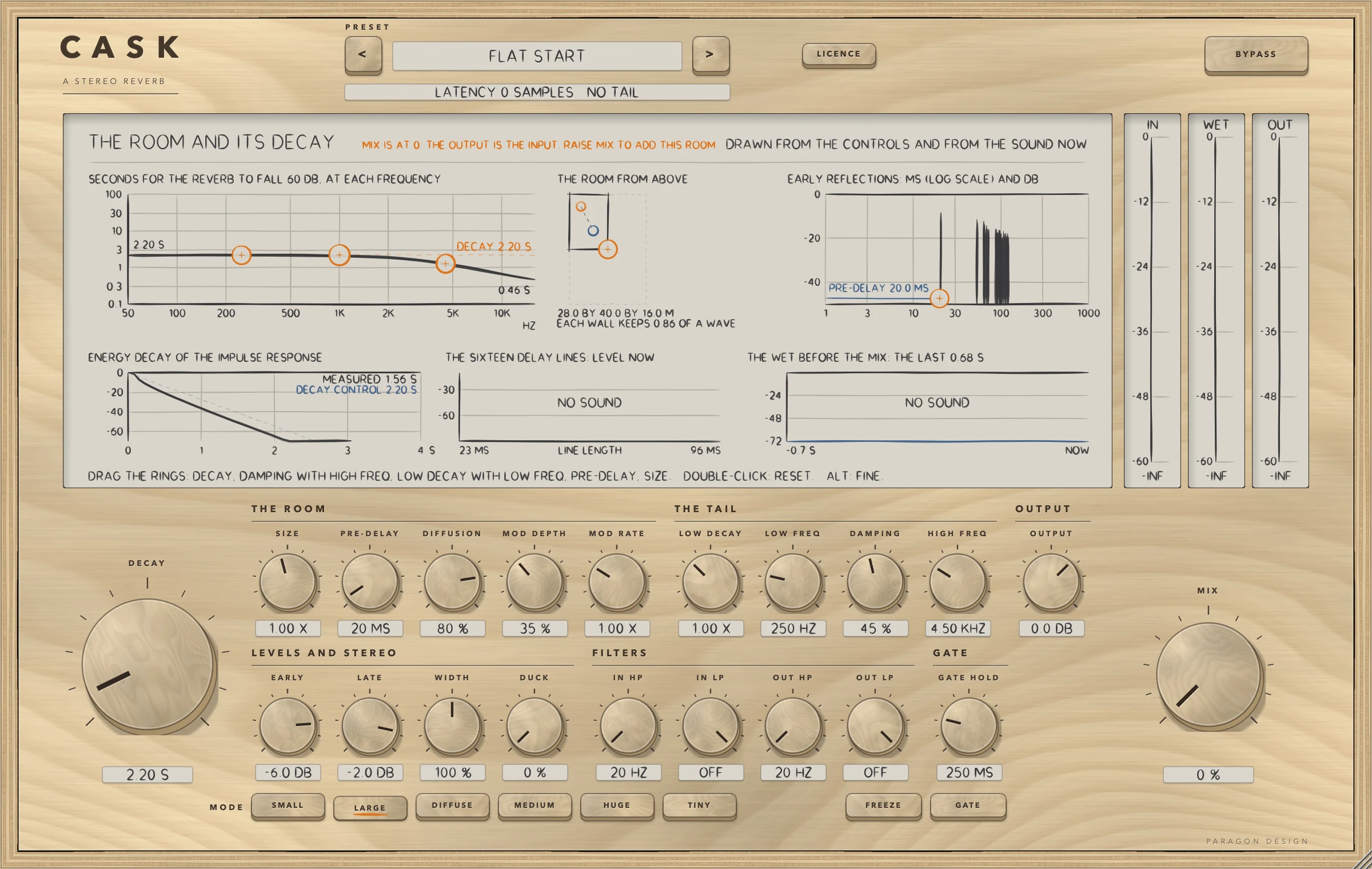
Task: Click the next preset arrow button
Action: tap(711, 55)
